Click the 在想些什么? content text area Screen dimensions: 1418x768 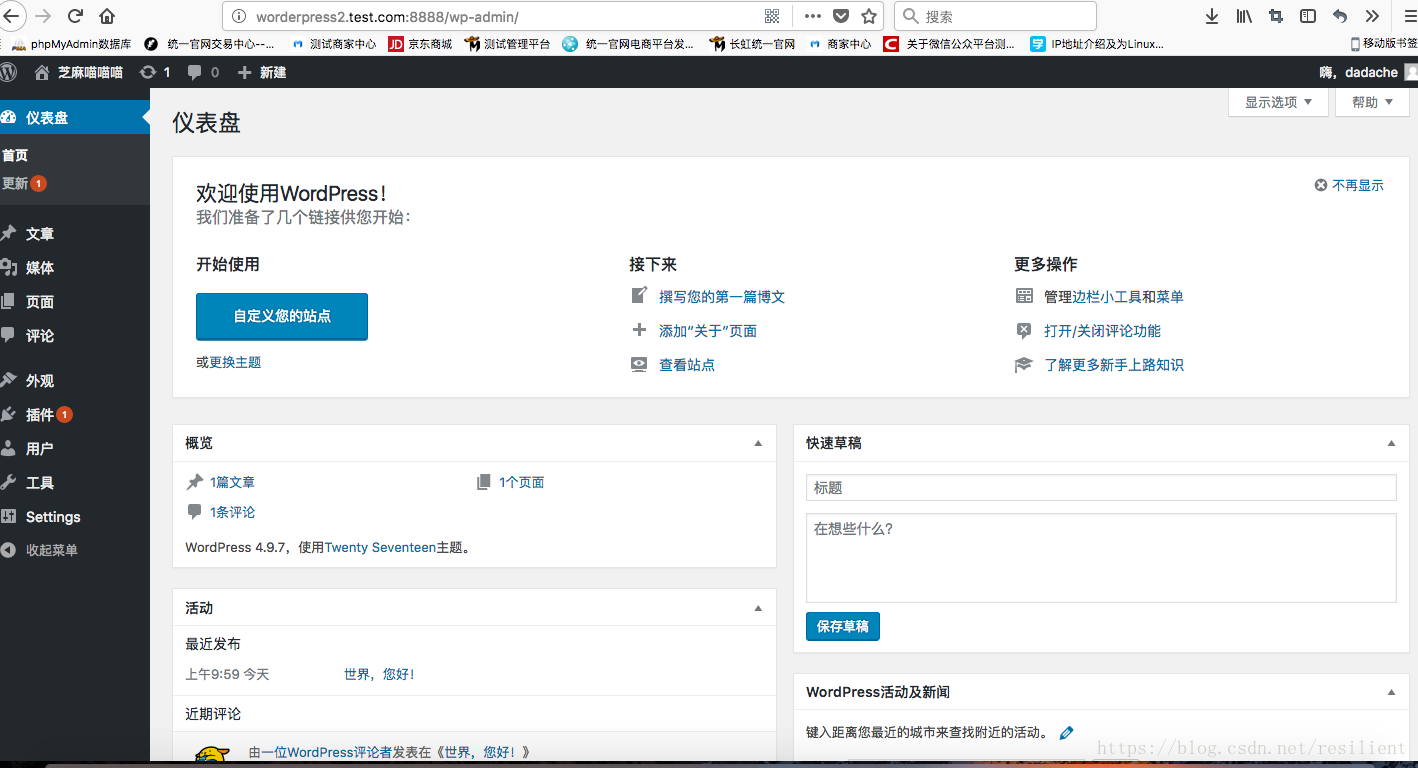(1101, 558)
